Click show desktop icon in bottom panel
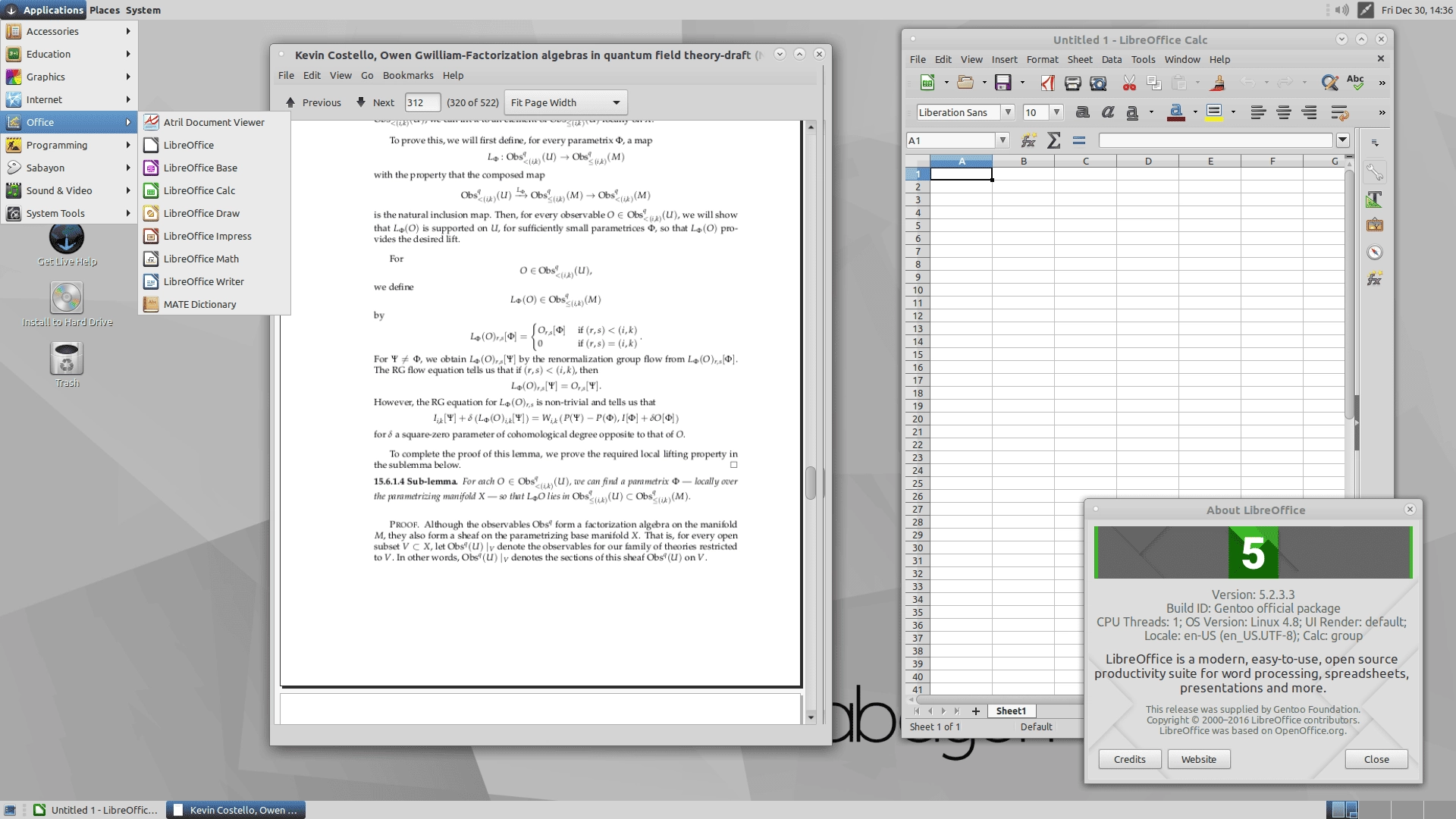The image size is (1456, 819). pos(10,810)
